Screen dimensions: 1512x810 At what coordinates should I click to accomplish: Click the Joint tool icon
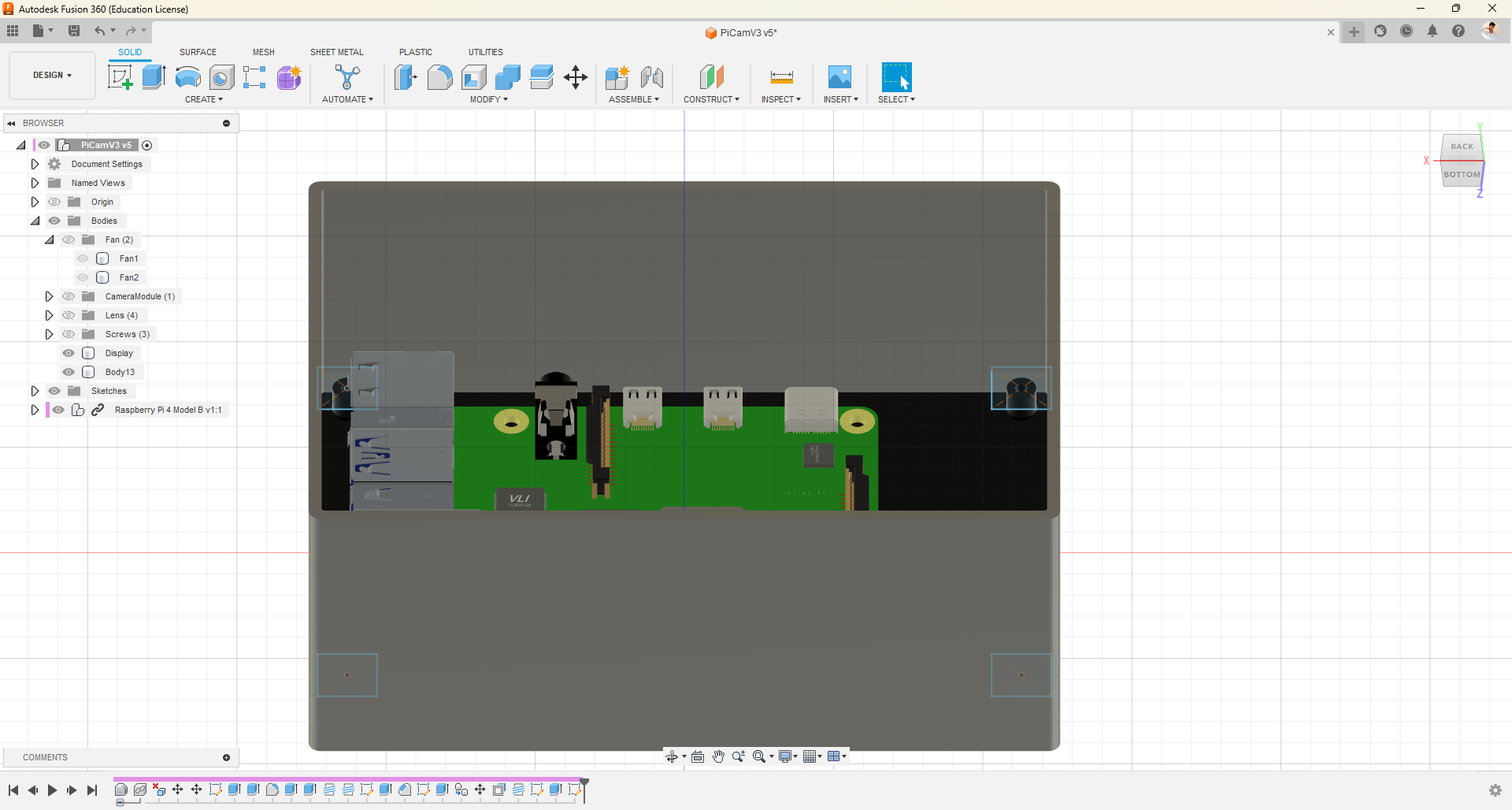click(x=652, y=77)
